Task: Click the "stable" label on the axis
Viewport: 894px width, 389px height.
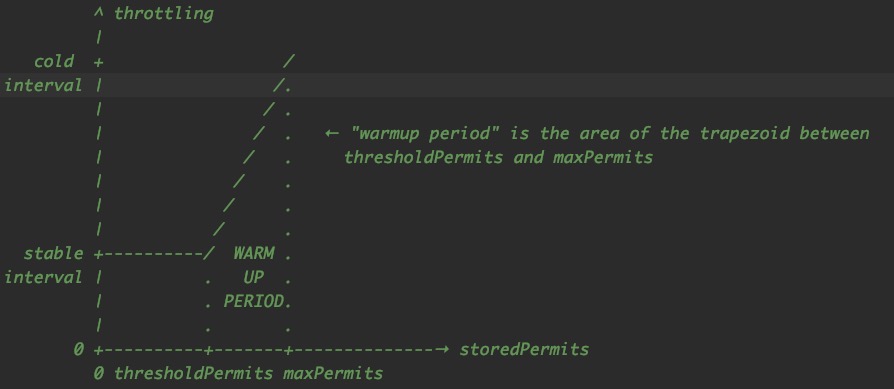Action: (x=53, y=253)
